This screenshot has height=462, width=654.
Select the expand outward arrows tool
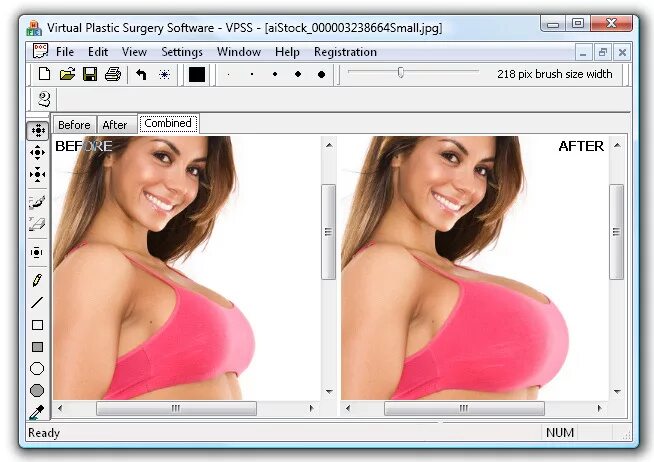(38, 153)
